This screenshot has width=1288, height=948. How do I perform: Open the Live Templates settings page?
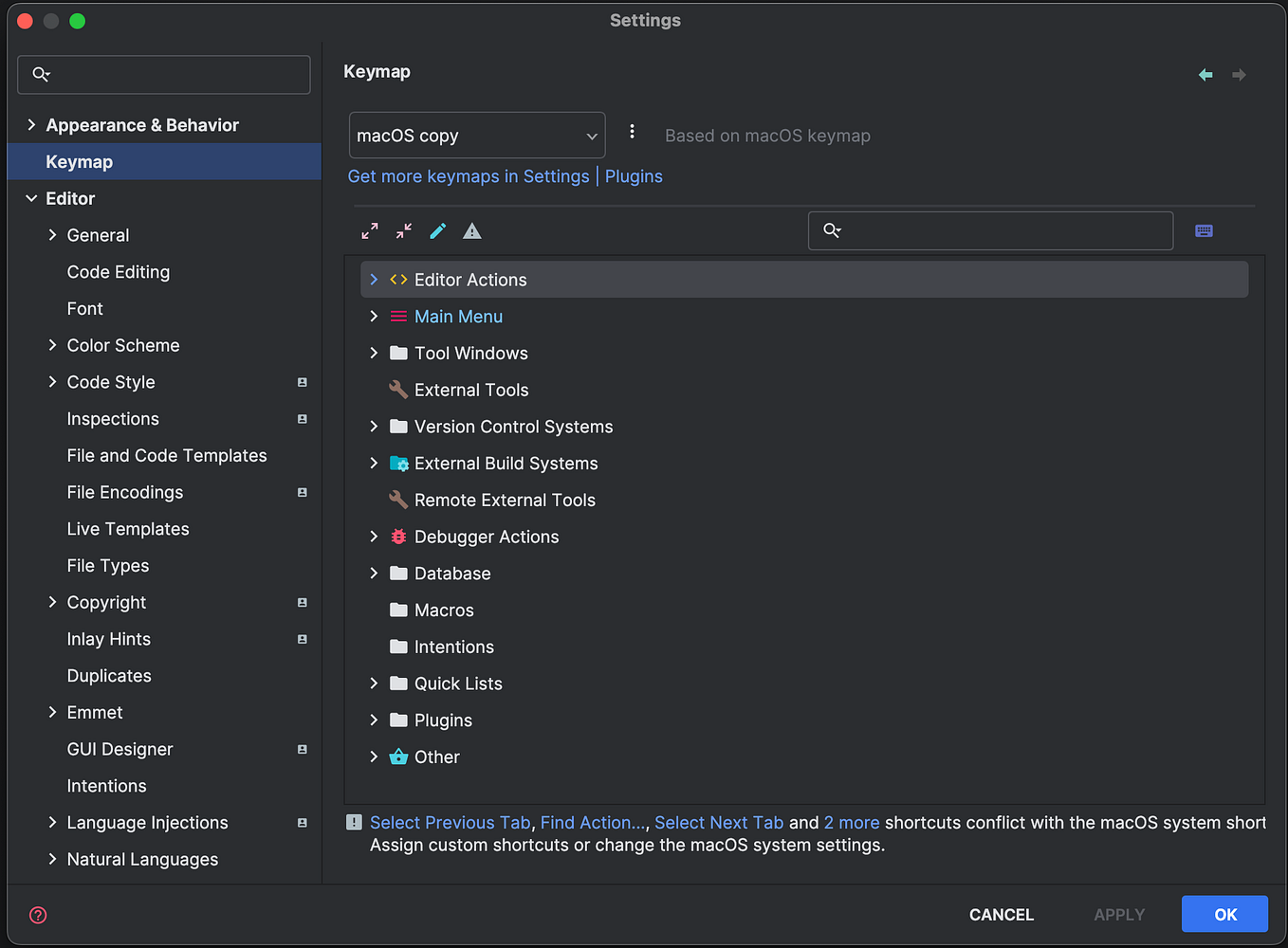pos(128,529)
